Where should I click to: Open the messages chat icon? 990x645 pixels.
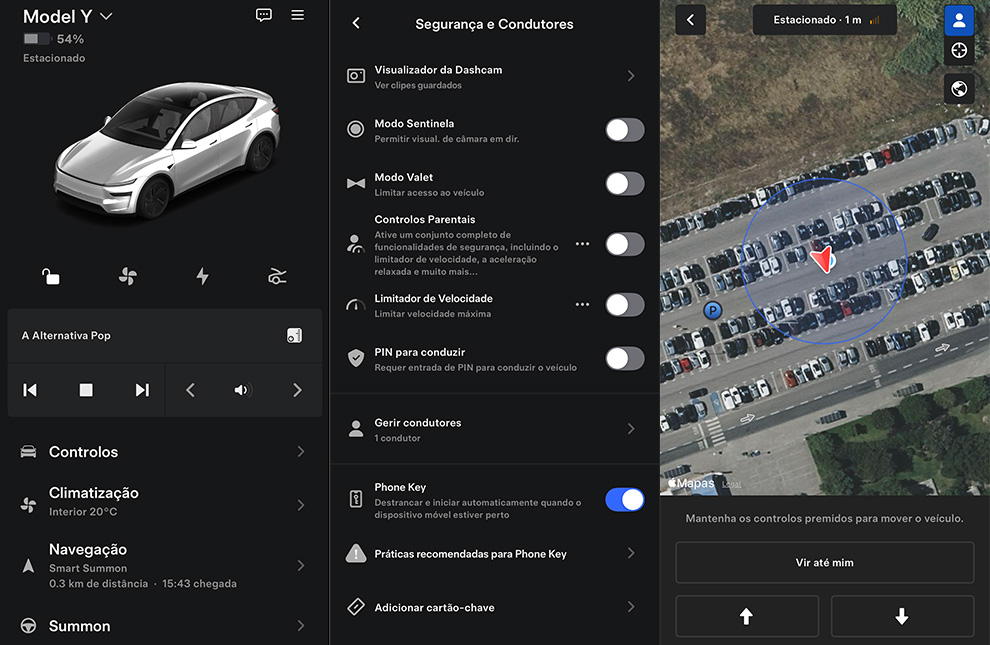(x=264, y=15)
